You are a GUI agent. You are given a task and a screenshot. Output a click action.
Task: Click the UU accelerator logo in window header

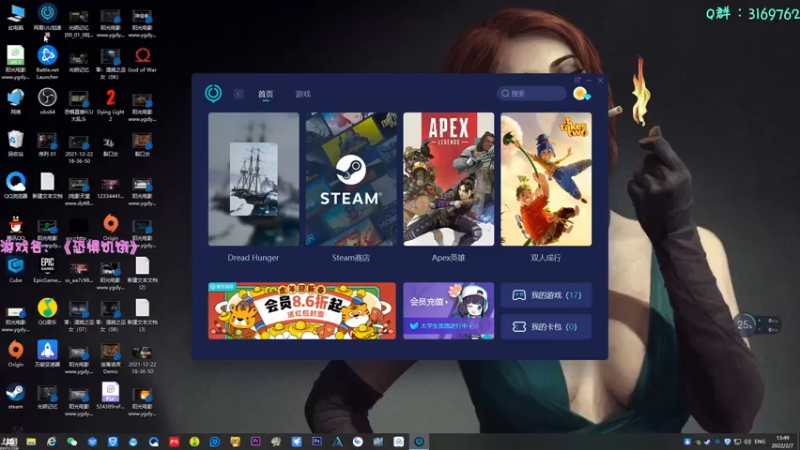[x=213, y=93]
